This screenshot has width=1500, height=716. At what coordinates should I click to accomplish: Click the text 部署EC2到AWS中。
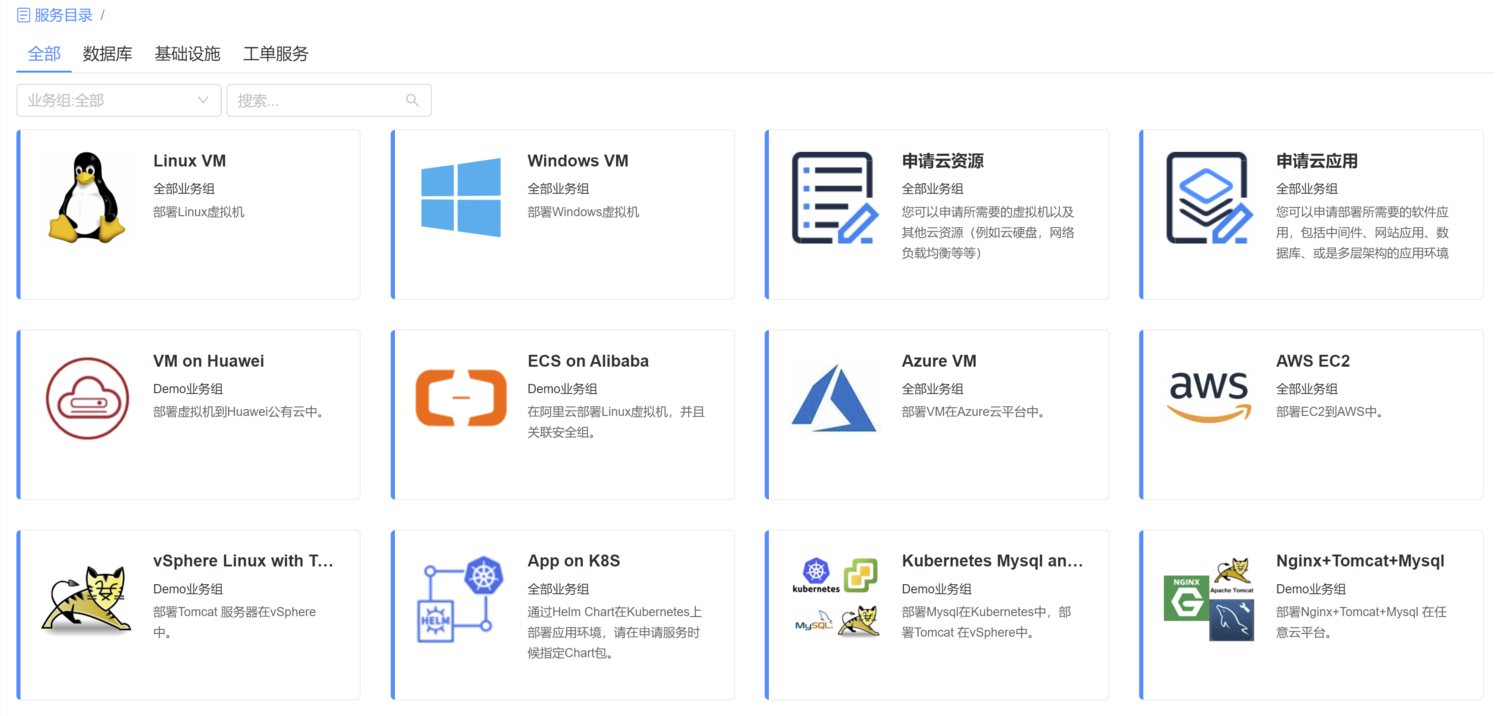click(1329, 412)
